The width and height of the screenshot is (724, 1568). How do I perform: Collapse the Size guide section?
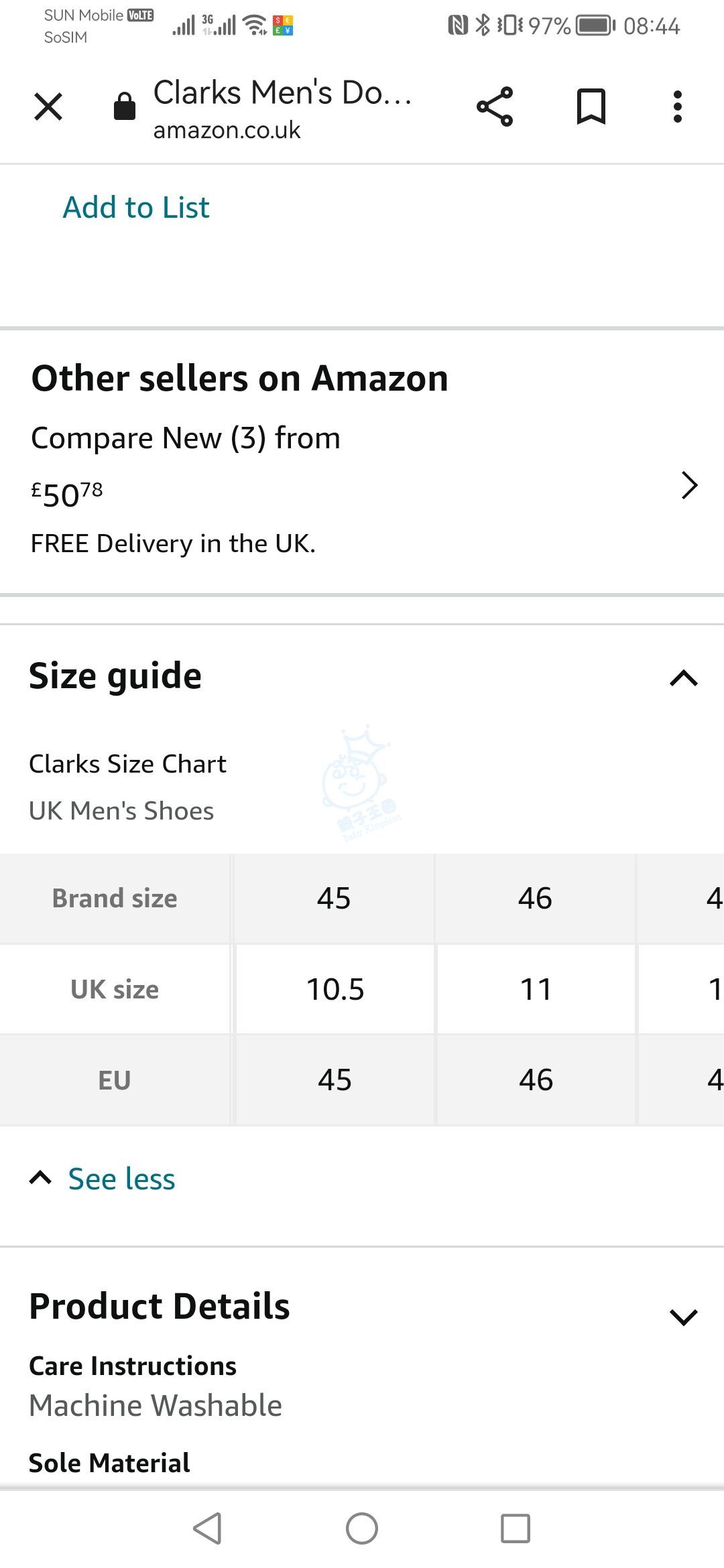(684, 677)
